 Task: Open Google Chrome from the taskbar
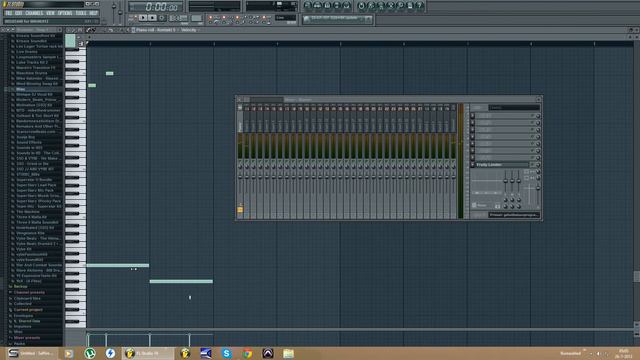(247, 353)
